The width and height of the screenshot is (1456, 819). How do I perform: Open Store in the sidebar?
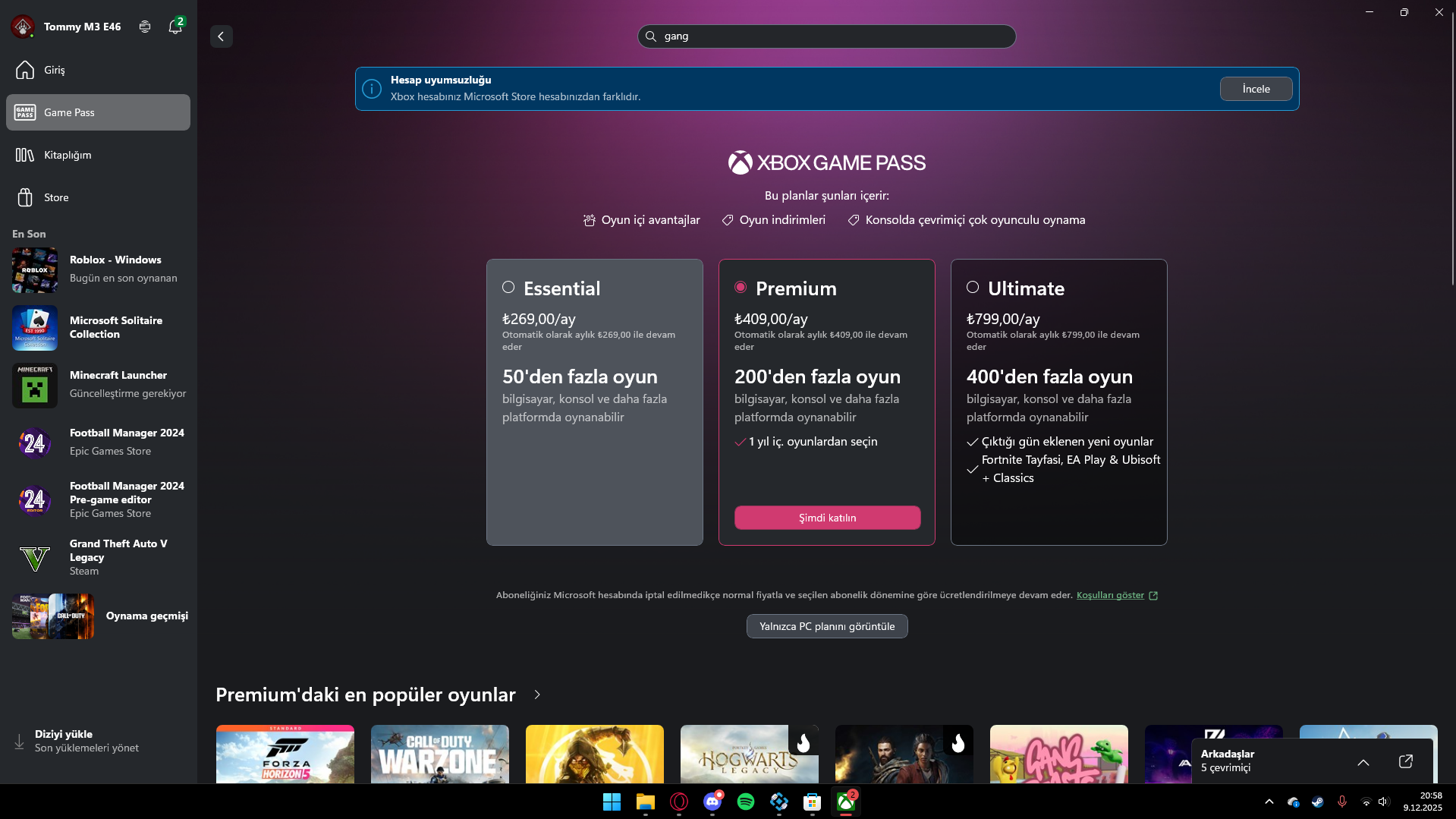tap(99, 197)
